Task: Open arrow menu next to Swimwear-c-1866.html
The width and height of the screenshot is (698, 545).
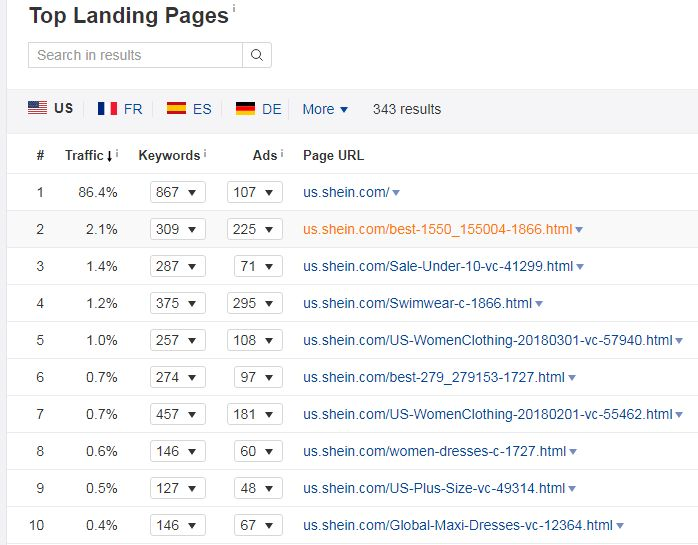Action: [x=539, y=304]
